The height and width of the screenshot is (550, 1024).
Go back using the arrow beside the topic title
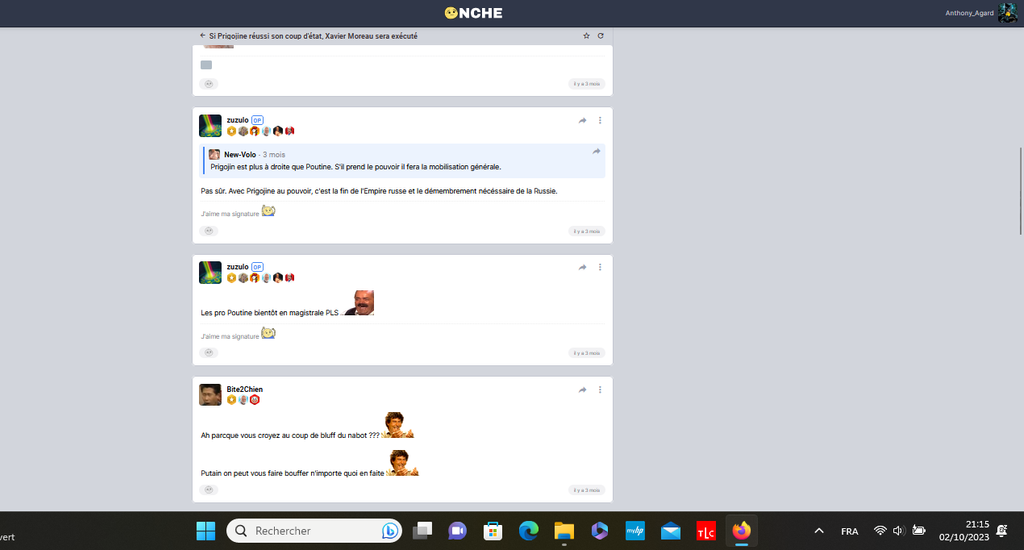coord(202,36)
